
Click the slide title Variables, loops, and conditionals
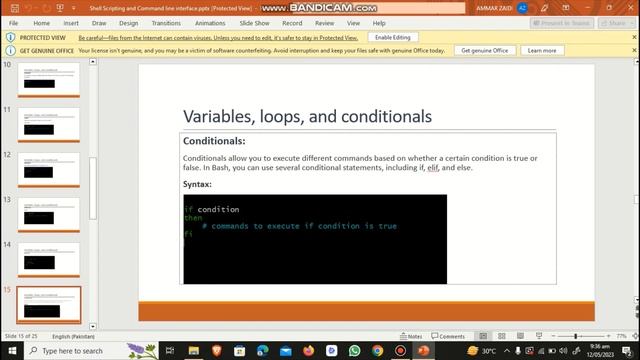(307, 116)
